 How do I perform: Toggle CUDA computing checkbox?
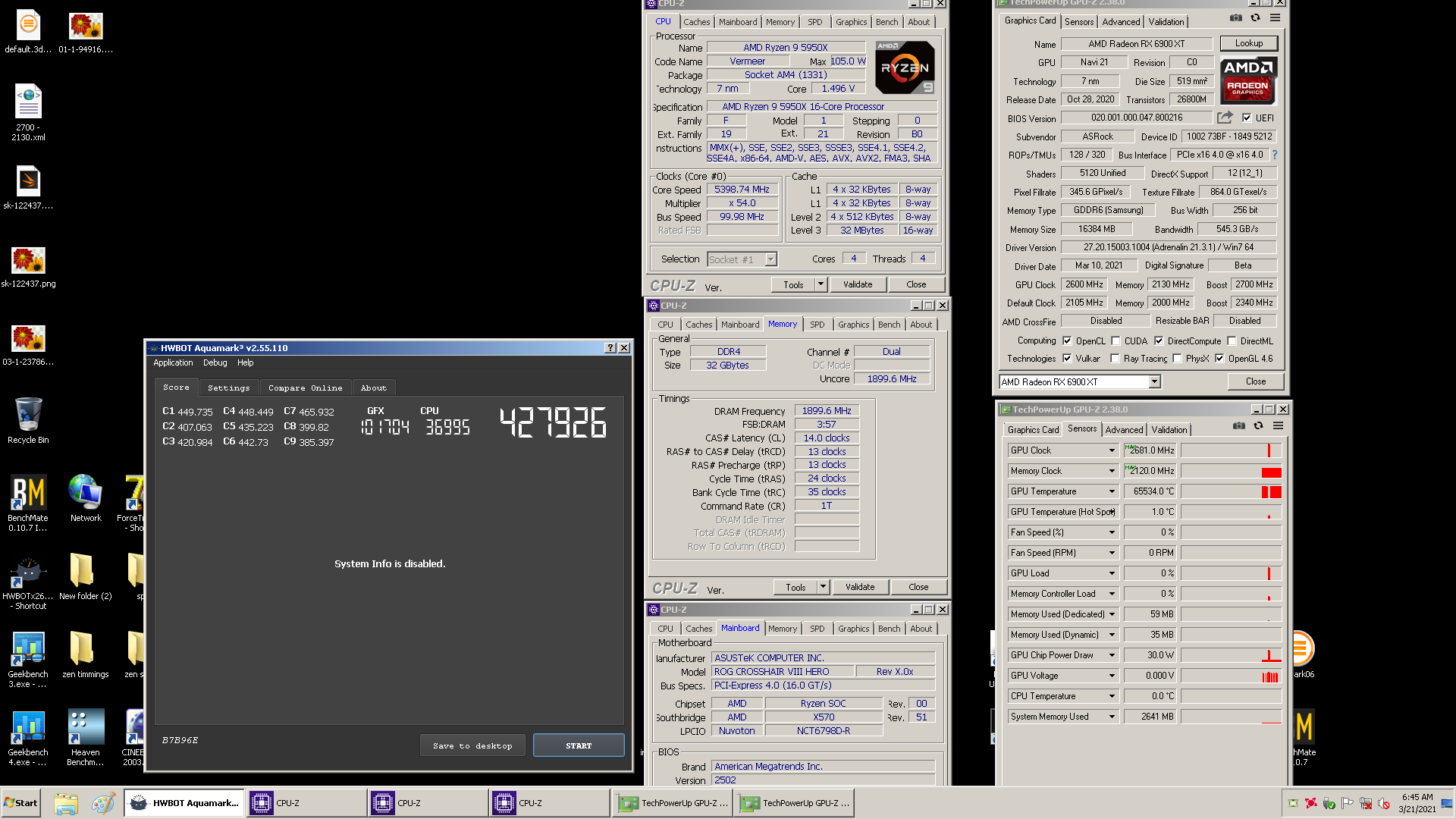1116,341
